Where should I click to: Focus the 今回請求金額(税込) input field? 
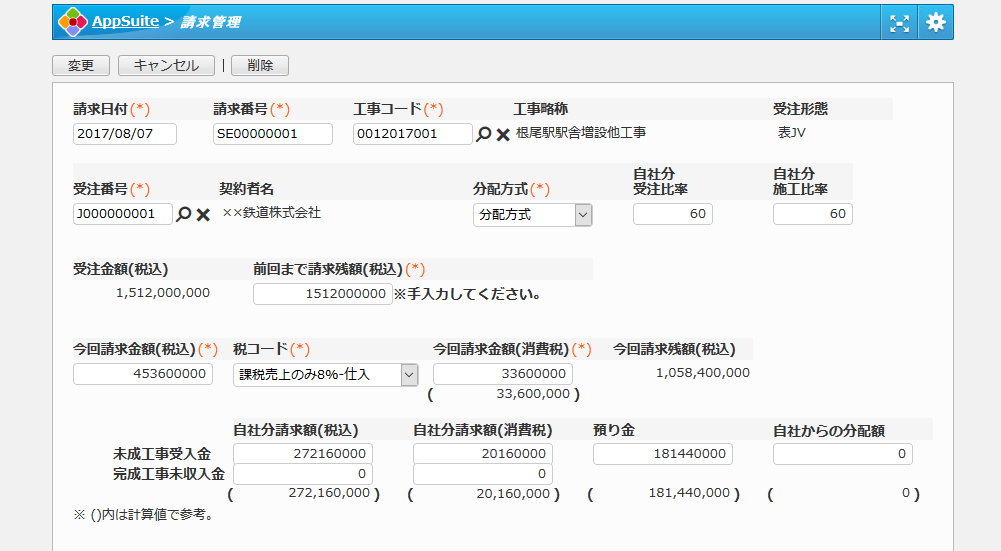pyautogui.click(x=142, y=374)
